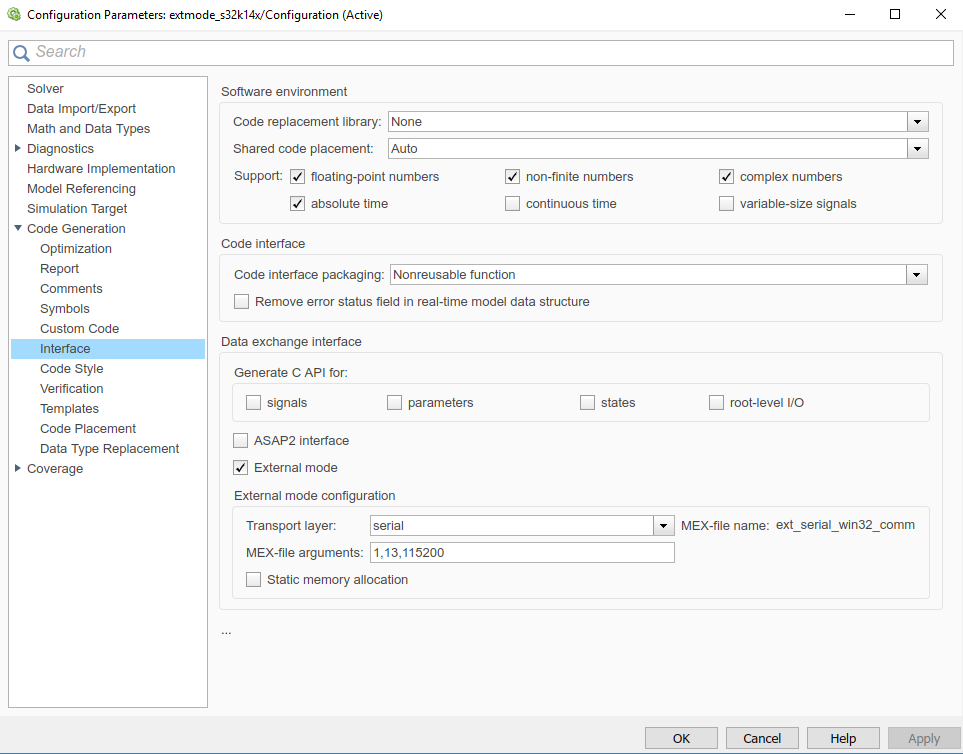
Task: Enable C API generation for states
Action: 587,403
